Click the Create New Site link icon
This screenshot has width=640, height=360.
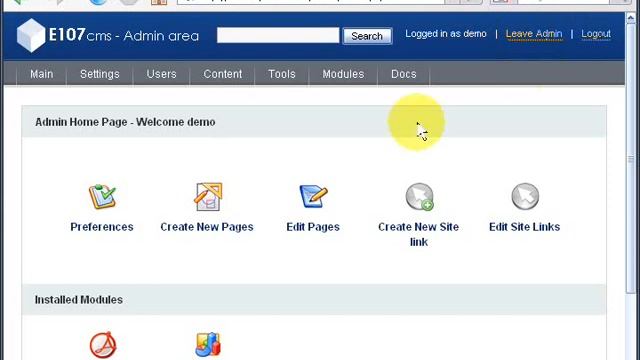419,197
